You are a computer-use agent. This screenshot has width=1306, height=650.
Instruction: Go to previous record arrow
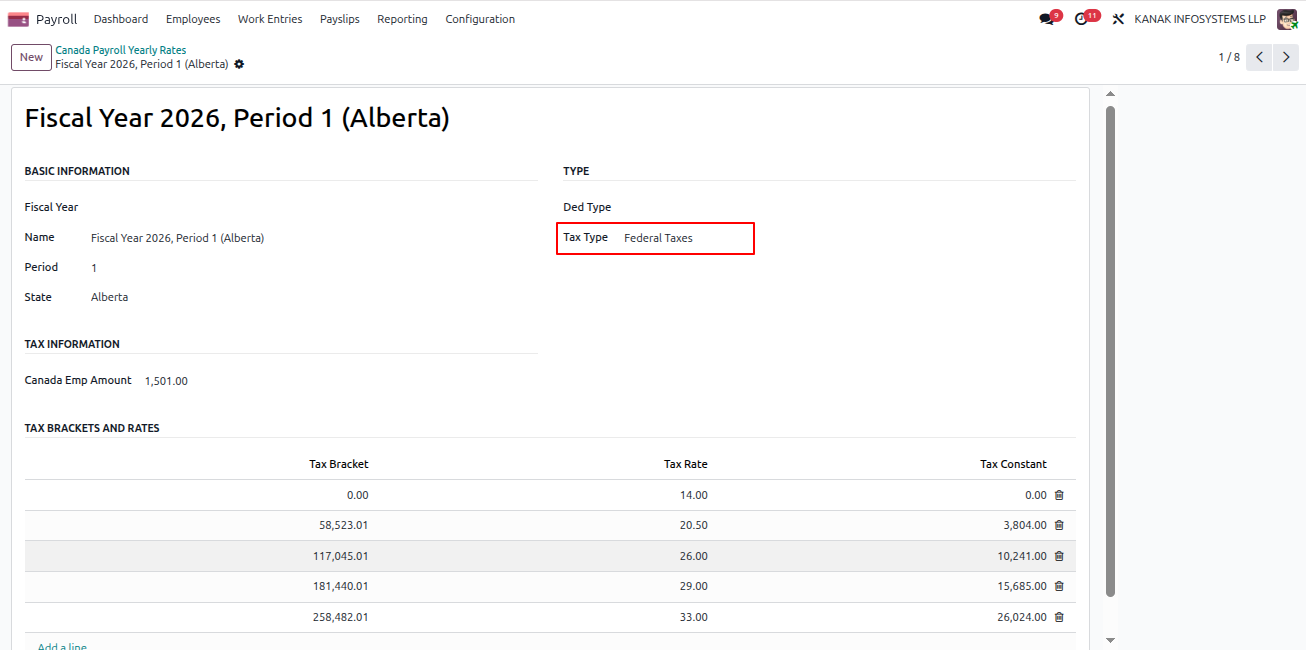(x=1260, y=57)
